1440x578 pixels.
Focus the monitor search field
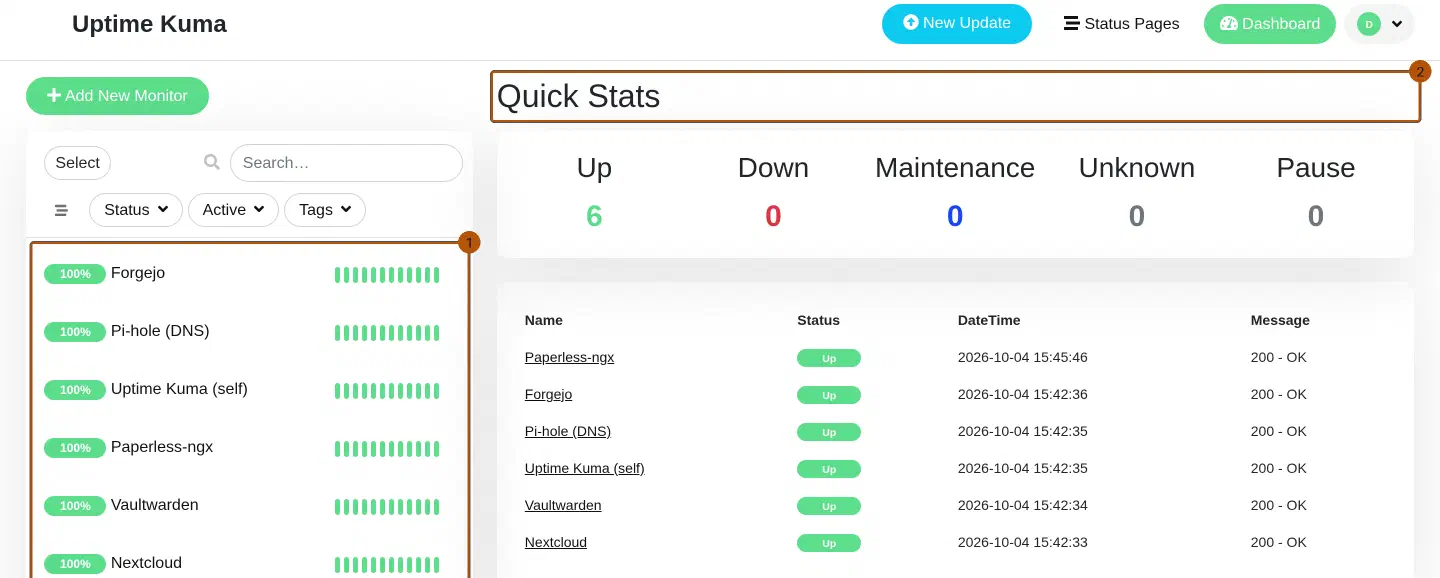point(346,163)
